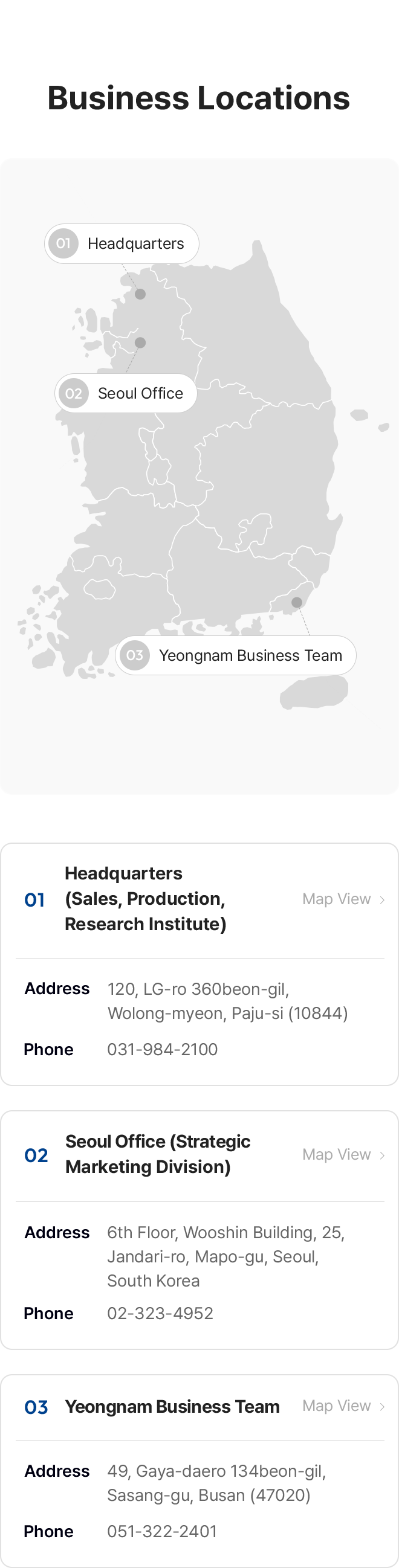Click Headquarters phone number 031-984-2100
Screen dimensions: 399x1568
click(x=162, y=1049)
